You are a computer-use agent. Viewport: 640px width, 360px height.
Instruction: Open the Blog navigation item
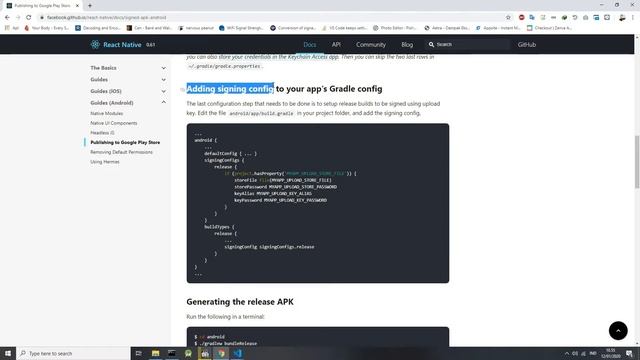coord(407,44)
